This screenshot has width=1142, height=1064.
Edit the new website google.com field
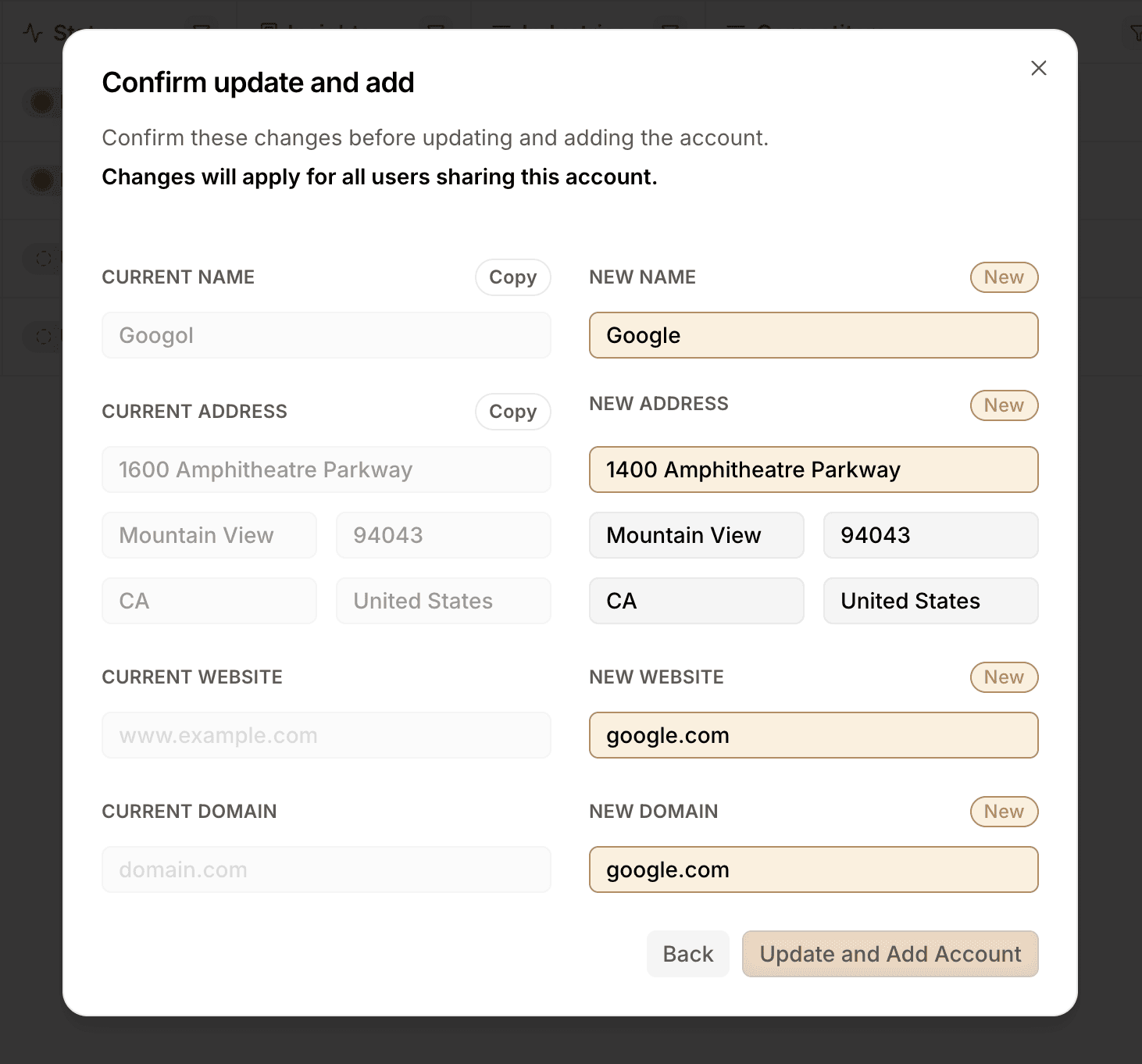click(813, 735)
